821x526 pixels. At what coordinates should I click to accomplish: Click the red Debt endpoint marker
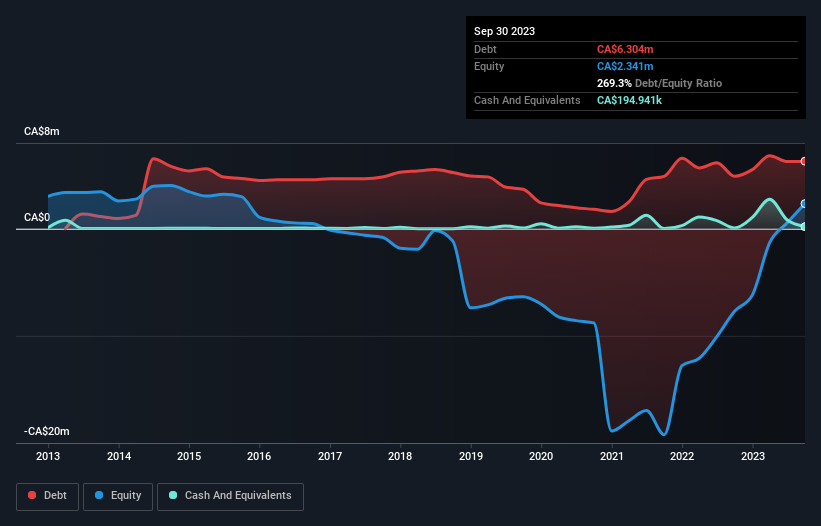(x=804, y=161)
